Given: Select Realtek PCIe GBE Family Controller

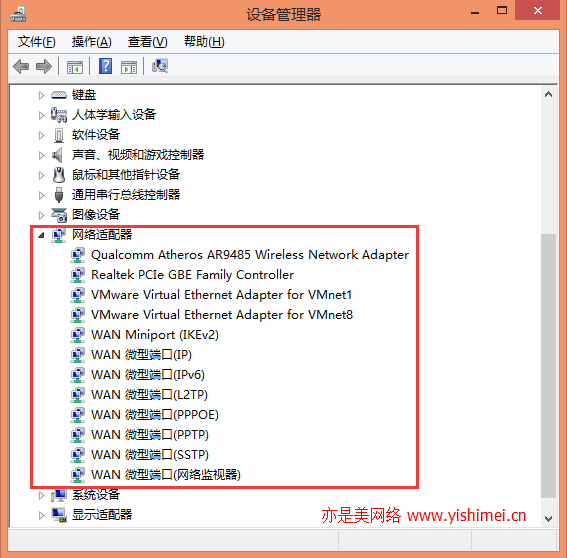Looking at the screenshot, I should click(x=192, y=275).
